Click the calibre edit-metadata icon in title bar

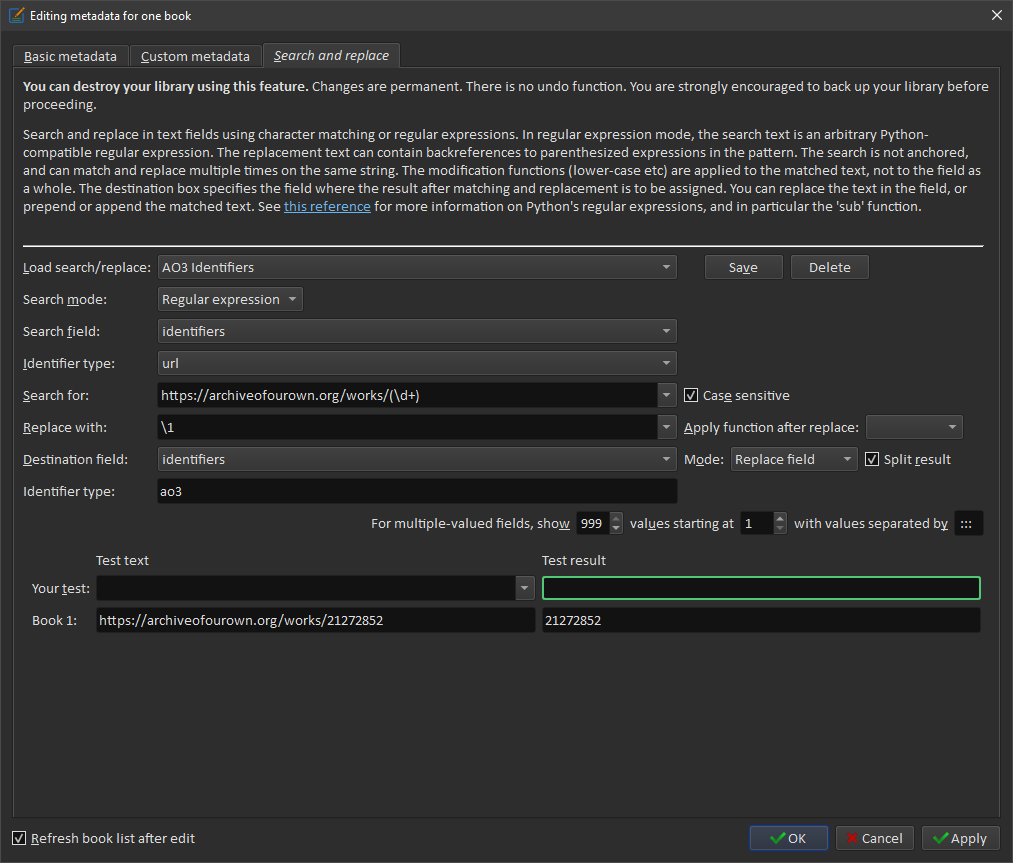coord(16,15)
